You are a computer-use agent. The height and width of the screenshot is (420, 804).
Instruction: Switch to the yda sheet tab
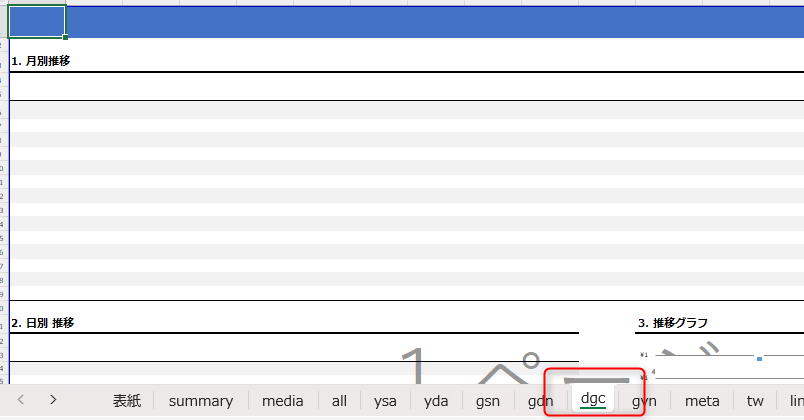(x=436, y=401)
